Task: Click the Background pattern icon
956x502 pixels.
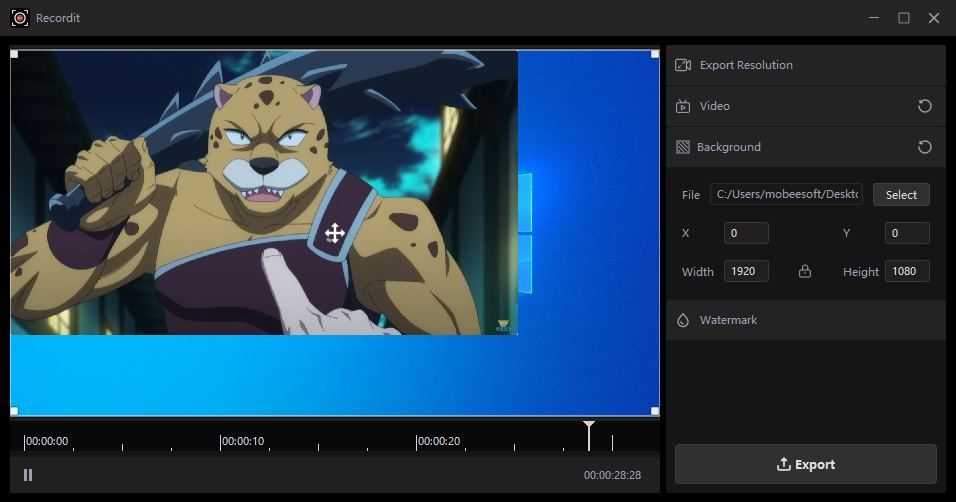Action: click(683, 147)
